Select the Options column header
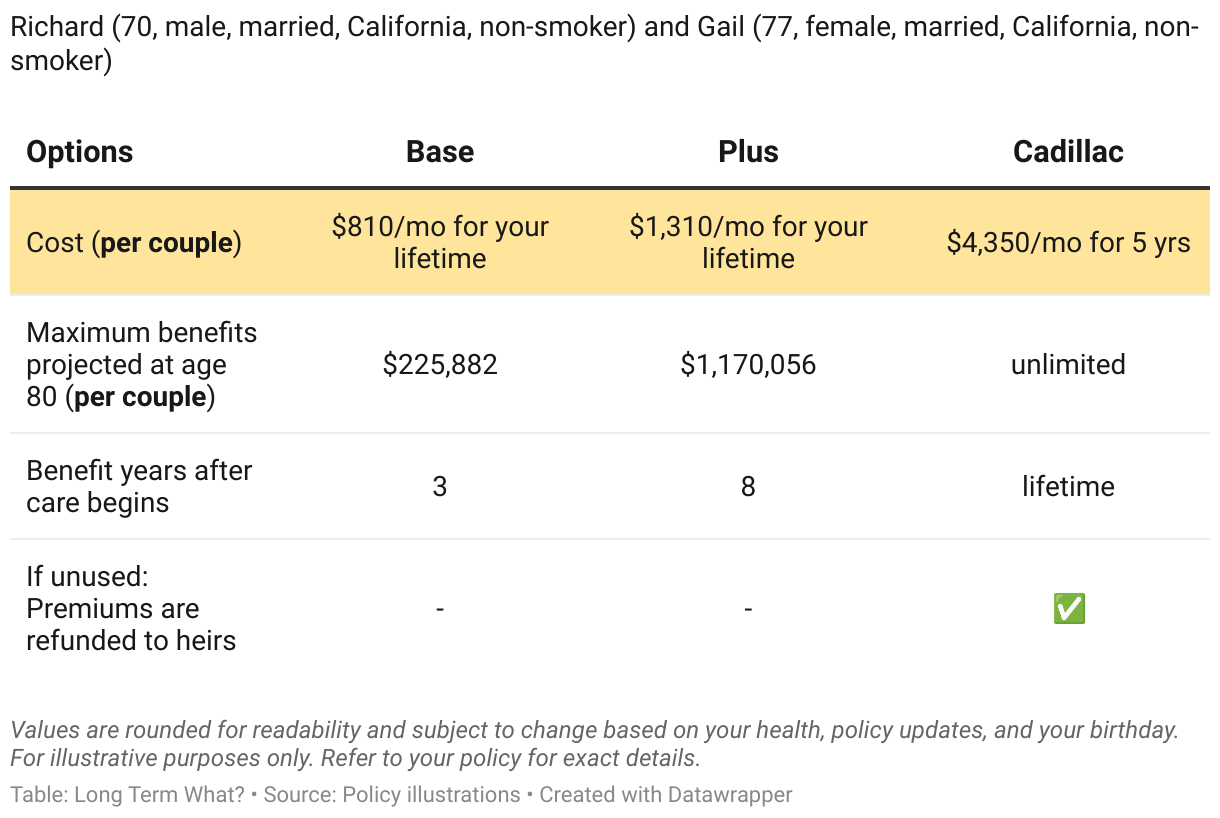The height and width of the screenshot is (818, 1220). click(x=80, y=152)
